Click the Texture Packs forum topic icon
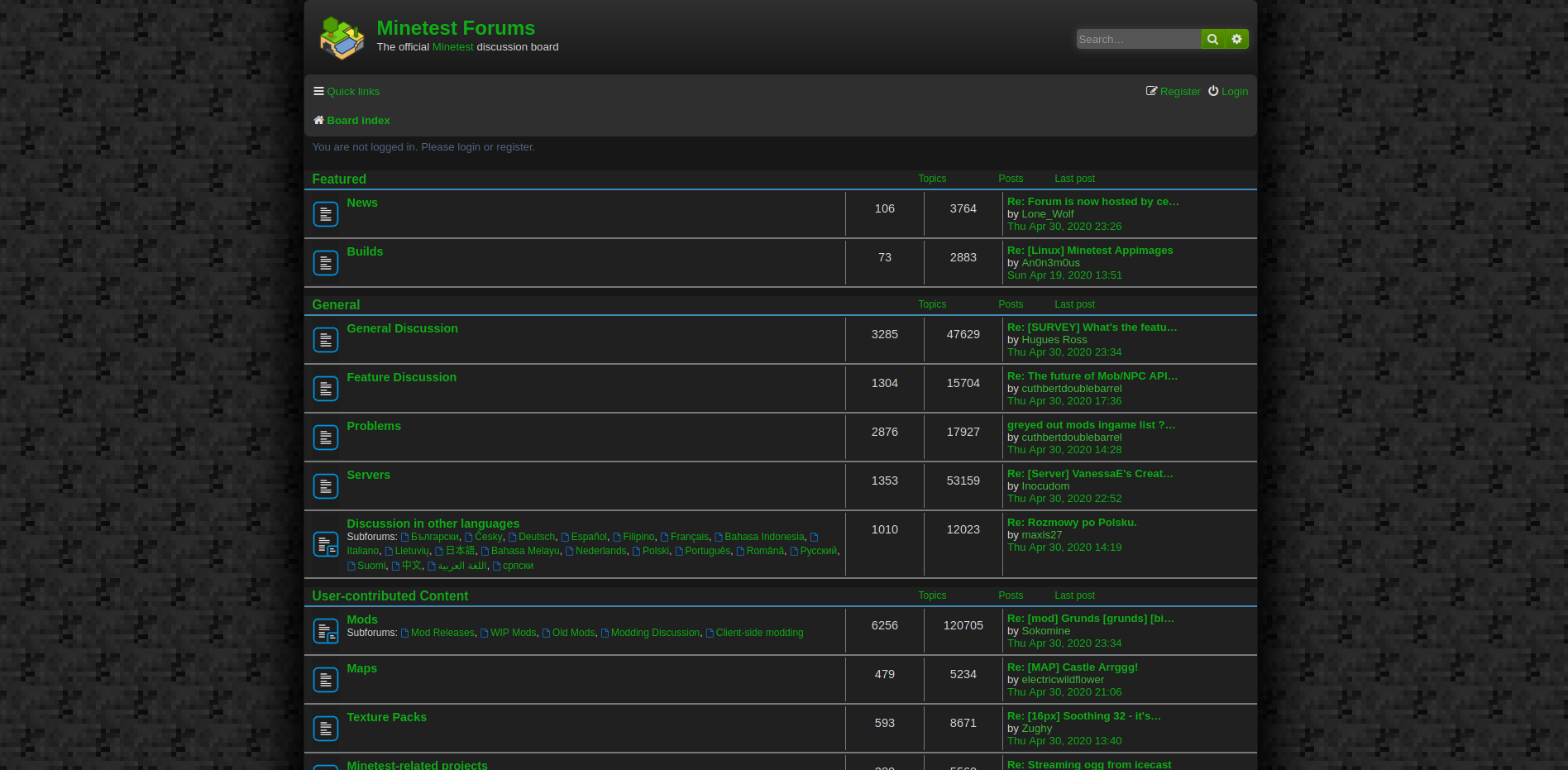The height and width of the screenshot is (770, 1568). click(325, 728)
